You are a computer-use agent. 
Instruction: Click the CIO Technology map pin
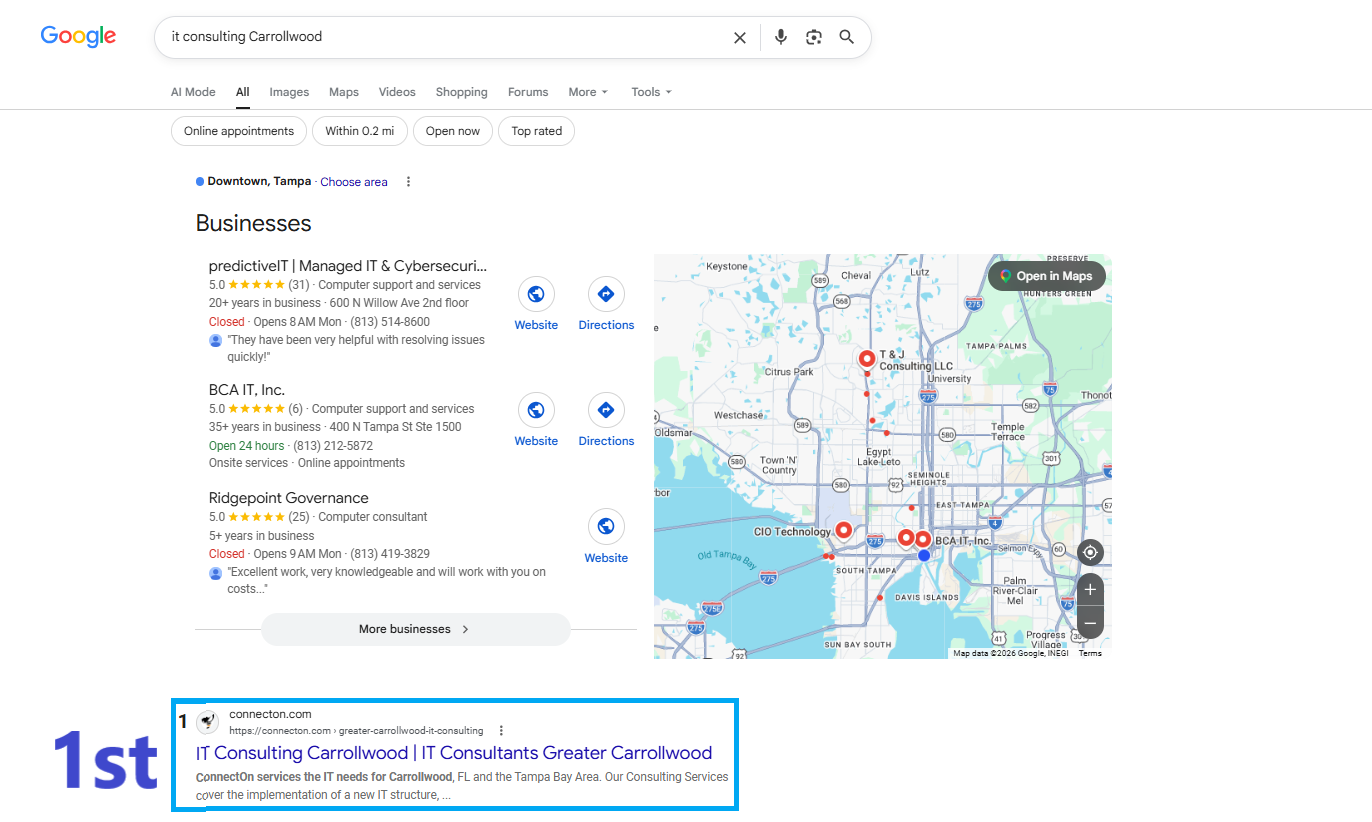[x=843, y=531]
